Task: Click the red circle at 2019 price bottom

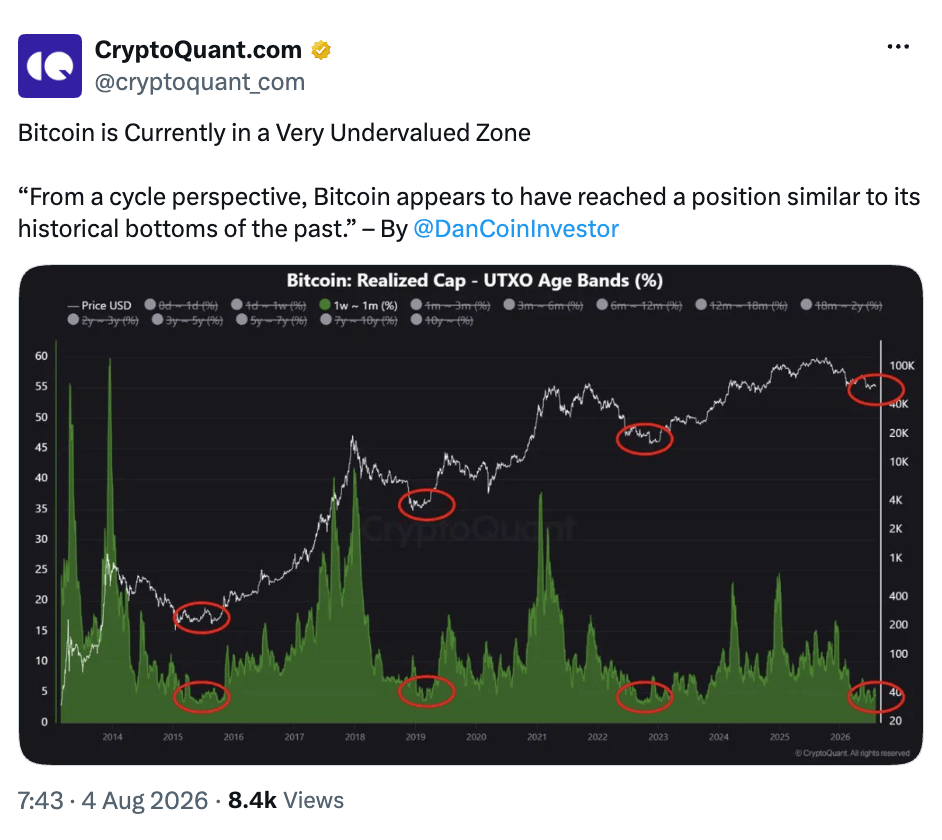Action: coord(427,505)
